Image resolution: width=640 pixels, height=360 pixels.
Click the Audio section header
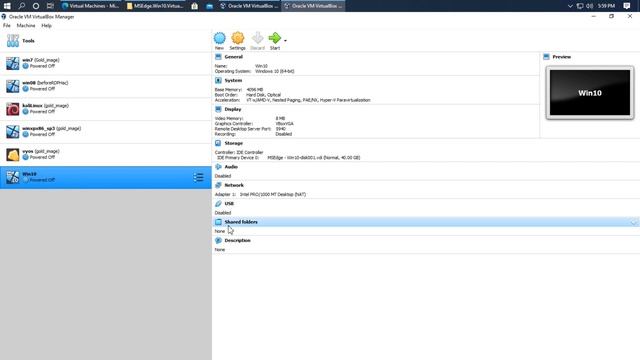pos(231,167)
